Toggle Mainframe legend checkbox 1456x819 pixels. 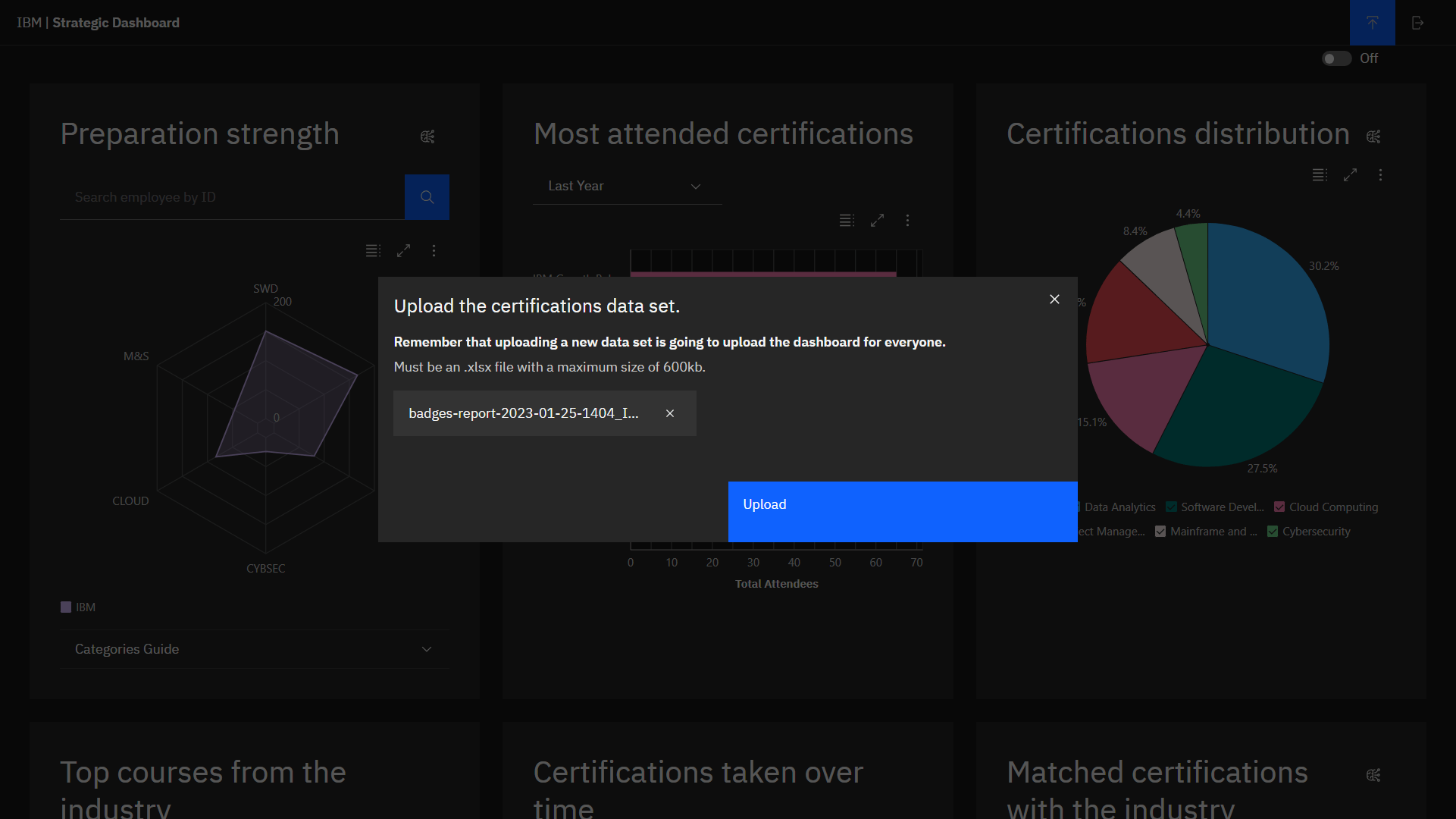pos(1160,532)
